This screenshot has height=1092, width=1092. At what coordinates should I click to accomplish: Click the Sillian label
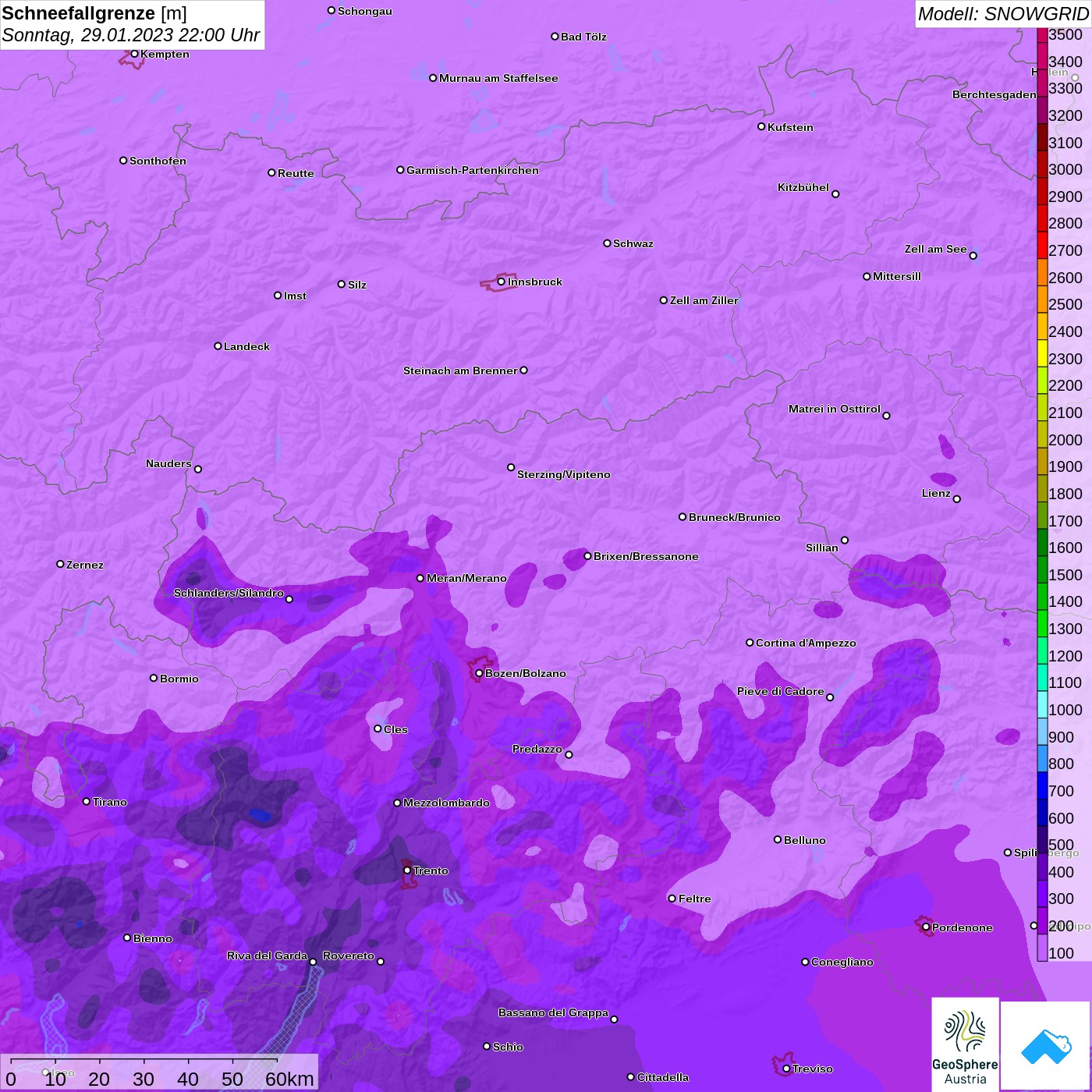point(822,548)
